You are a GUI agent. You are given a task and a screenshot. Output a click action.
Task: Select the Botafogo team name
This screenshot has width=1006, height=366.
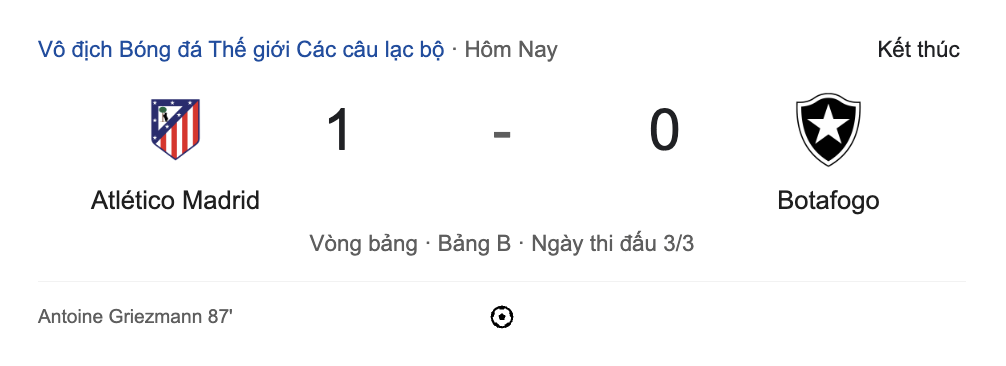click(x=828, y=200)
